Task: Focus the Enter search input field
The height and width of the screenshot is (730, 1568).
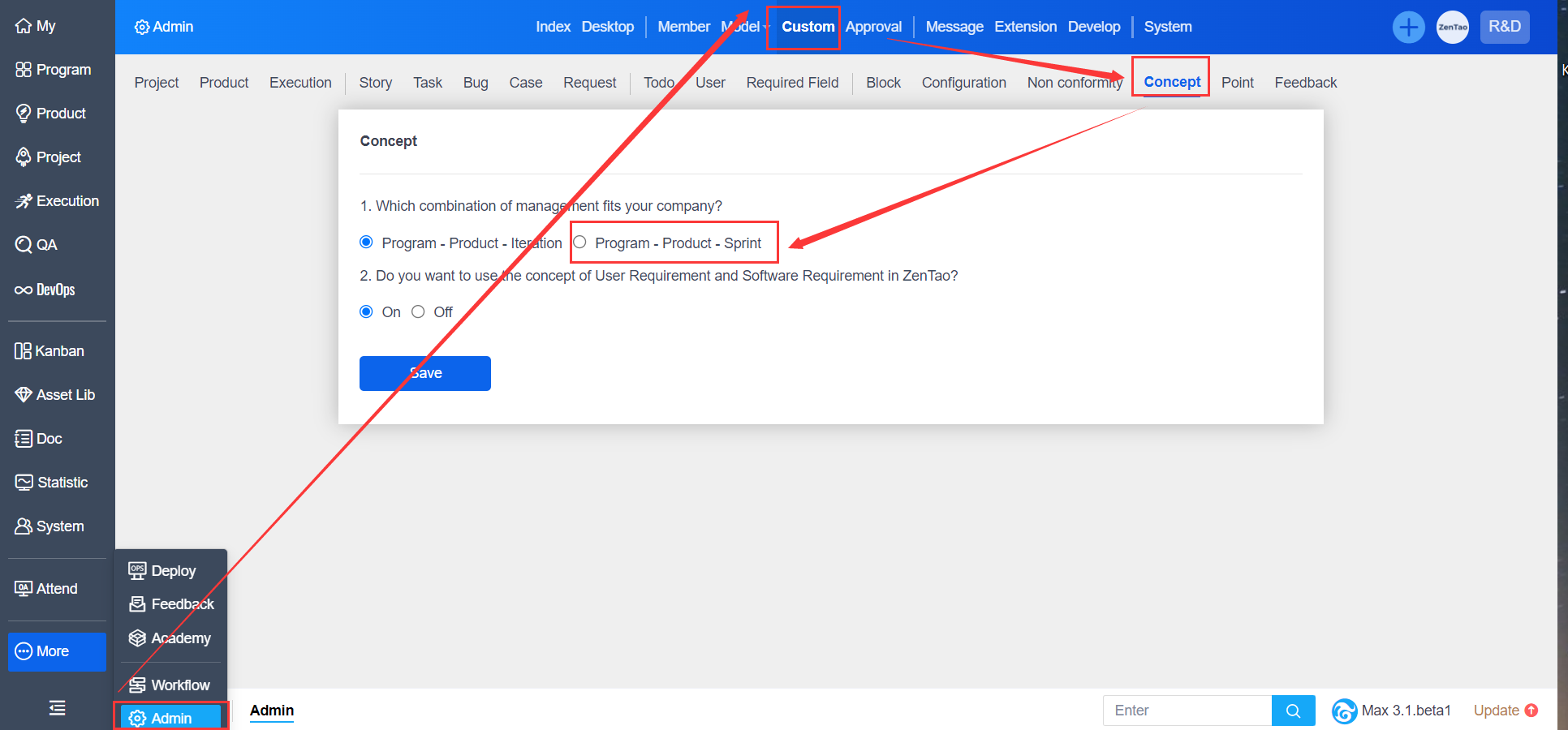Action: pos(1187,711)
